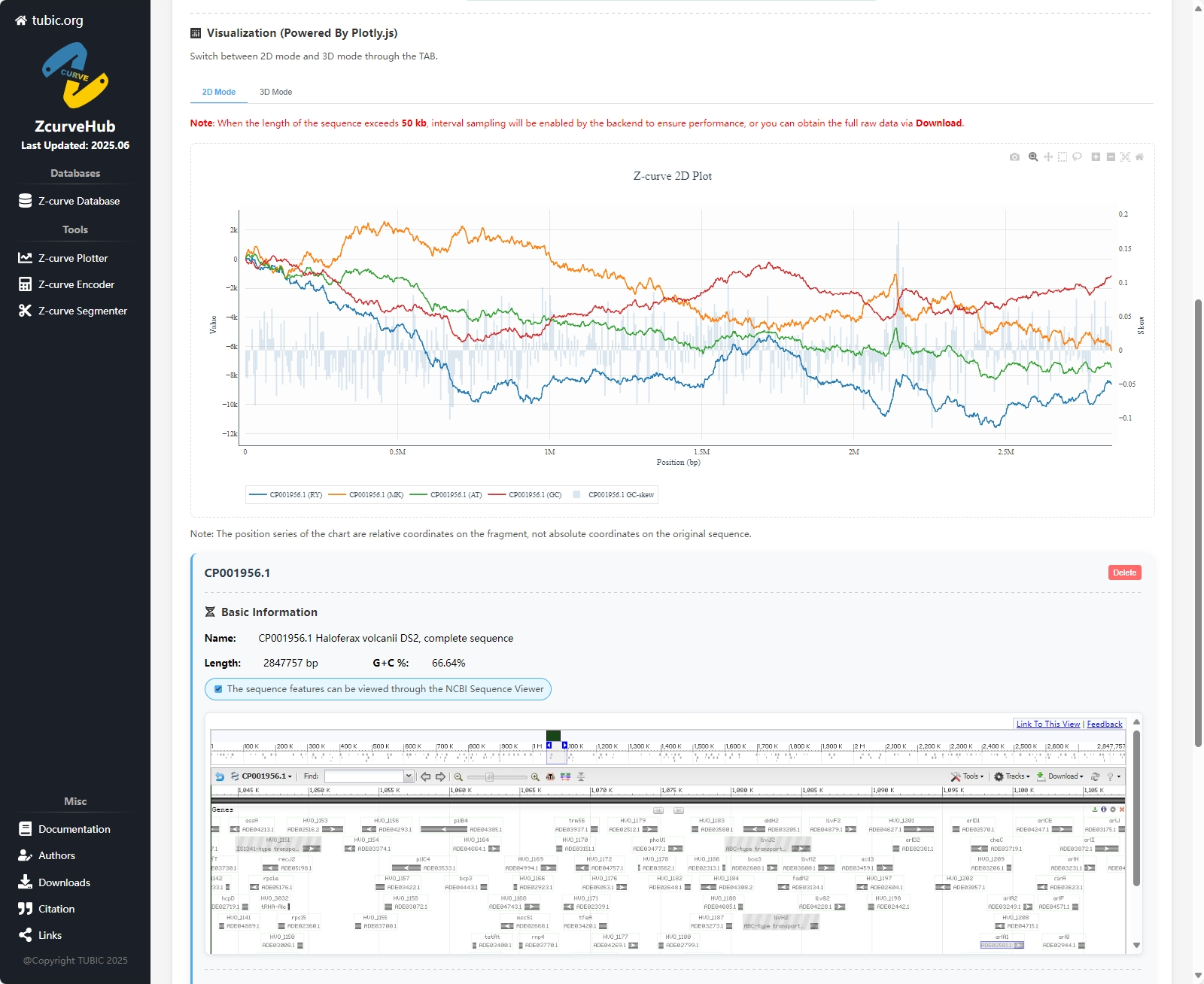Click the Sequence Viewer zoom slider handle
Viewport: 1204px width, 984px height.
pos(489,776)
